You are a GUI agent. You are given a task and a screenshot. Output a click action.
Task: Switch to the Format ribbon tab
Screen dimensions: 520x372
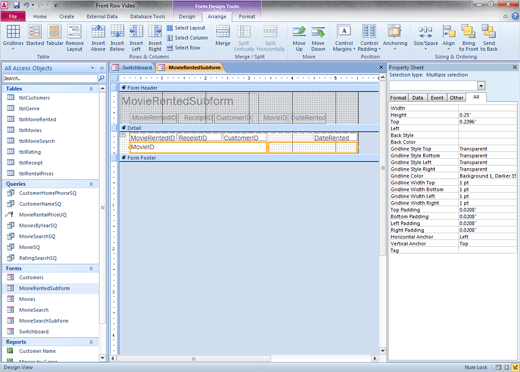tap(247, 16)
